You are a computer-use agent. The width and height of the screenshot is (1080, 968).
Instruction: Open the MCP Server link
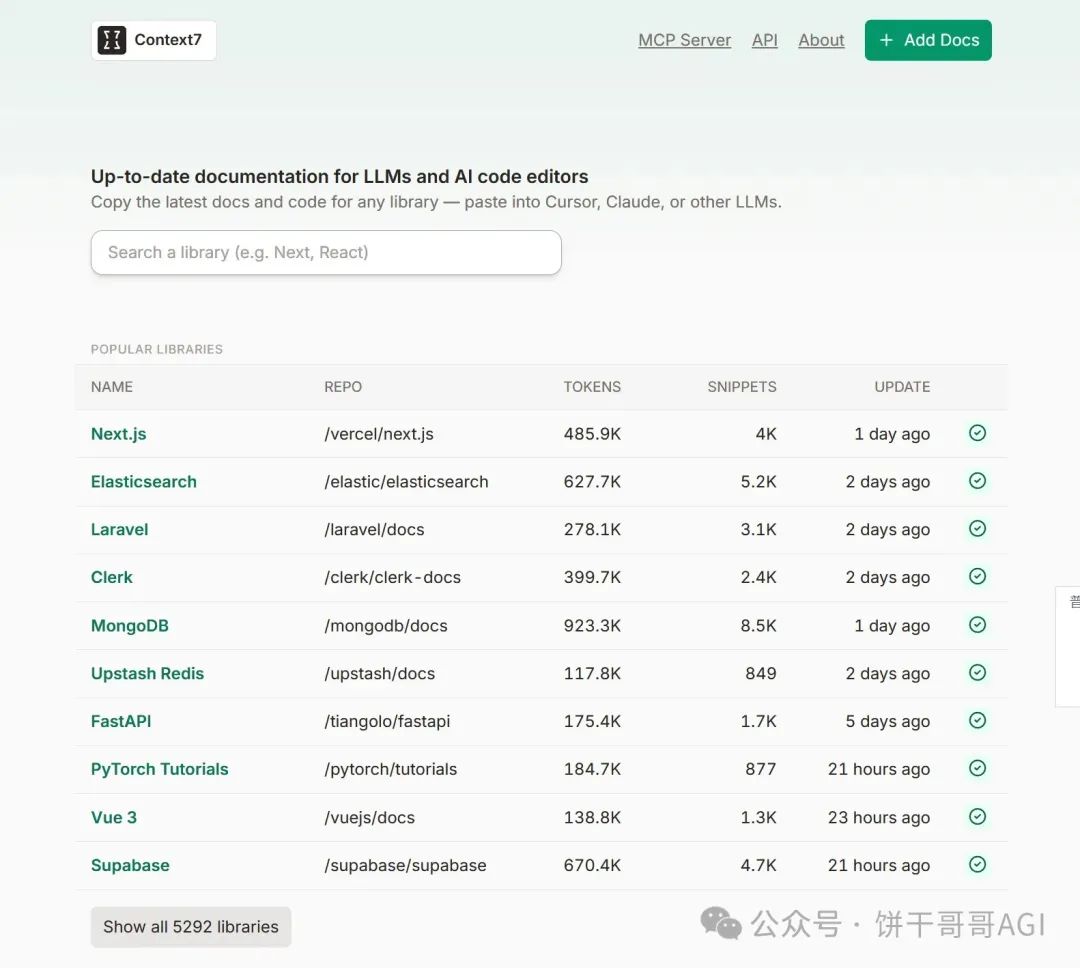(x=685, y=40)
